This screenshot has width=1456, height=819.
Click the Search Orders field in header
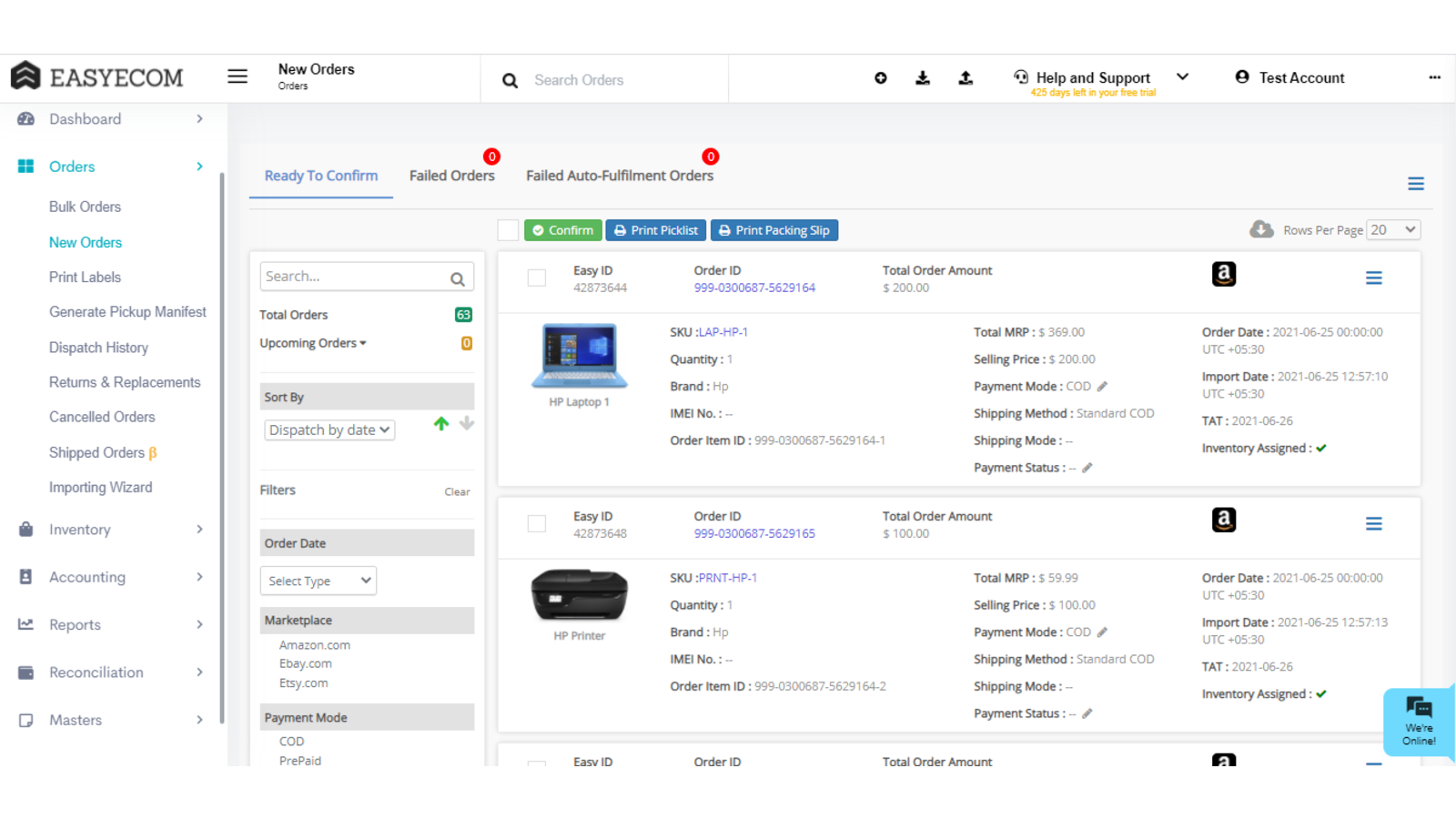coord(619,80)
